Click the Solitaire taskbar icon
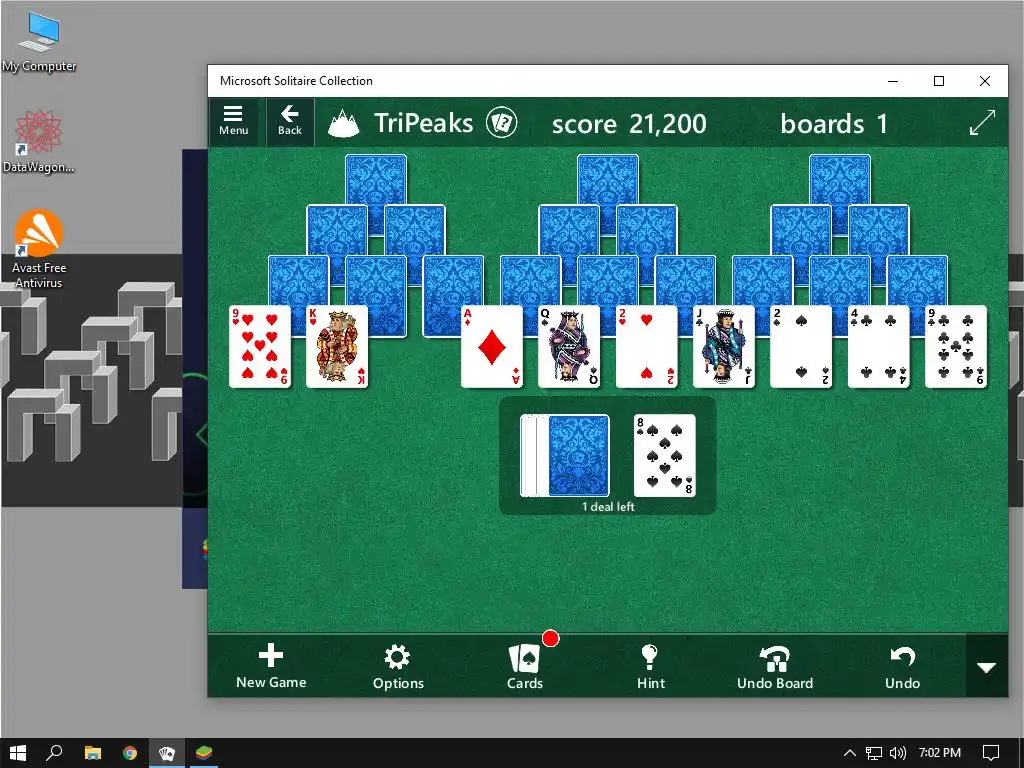The height and width of the screenshot is (768, 1024). pos(167,753)
